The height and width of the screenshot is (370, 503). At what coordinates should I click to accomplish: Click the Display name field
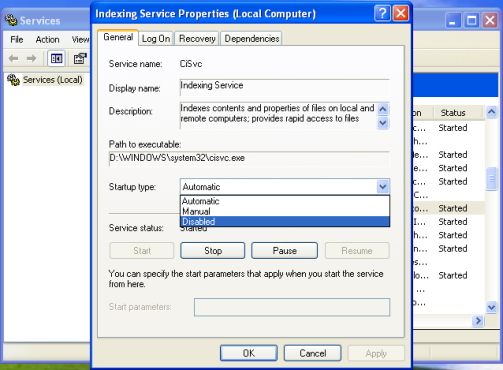(284, 87)
